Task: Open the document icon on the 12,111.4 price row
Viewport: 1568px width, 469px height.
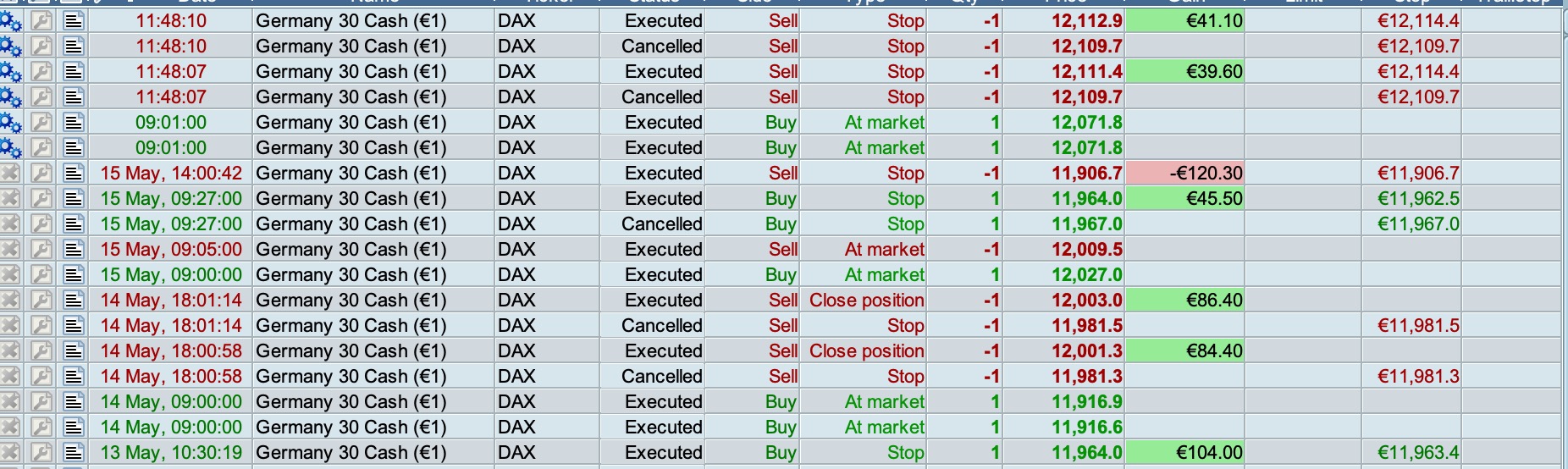Action: [75, 72]
